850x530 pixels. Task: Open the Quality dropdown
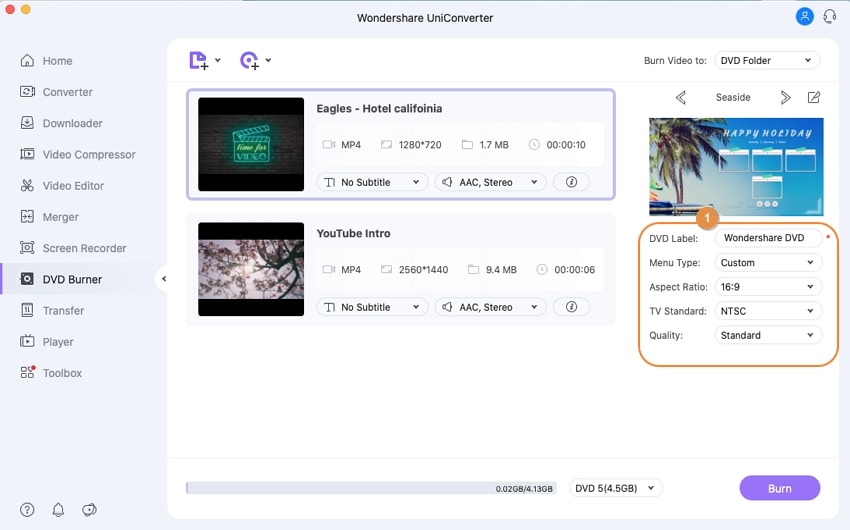click(x=768, y=335)
